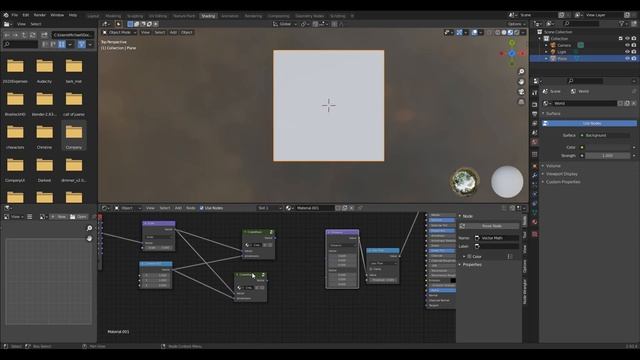Switch viewport to wireframe shading
The height and width of the screenshot is (360, 640).
[x=498, y=32]
